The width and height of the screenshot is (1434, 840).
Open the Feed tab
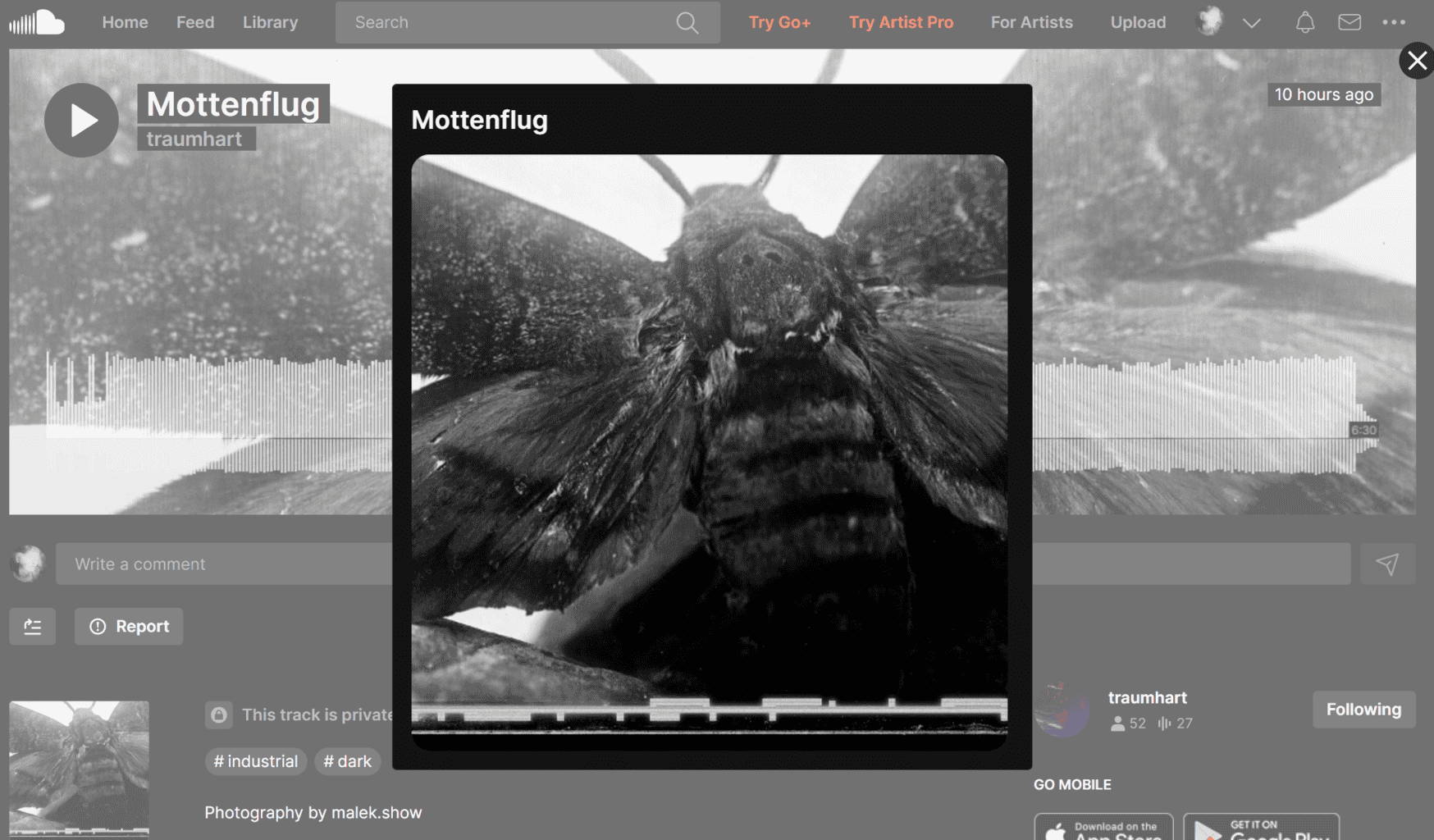point(195,23)
